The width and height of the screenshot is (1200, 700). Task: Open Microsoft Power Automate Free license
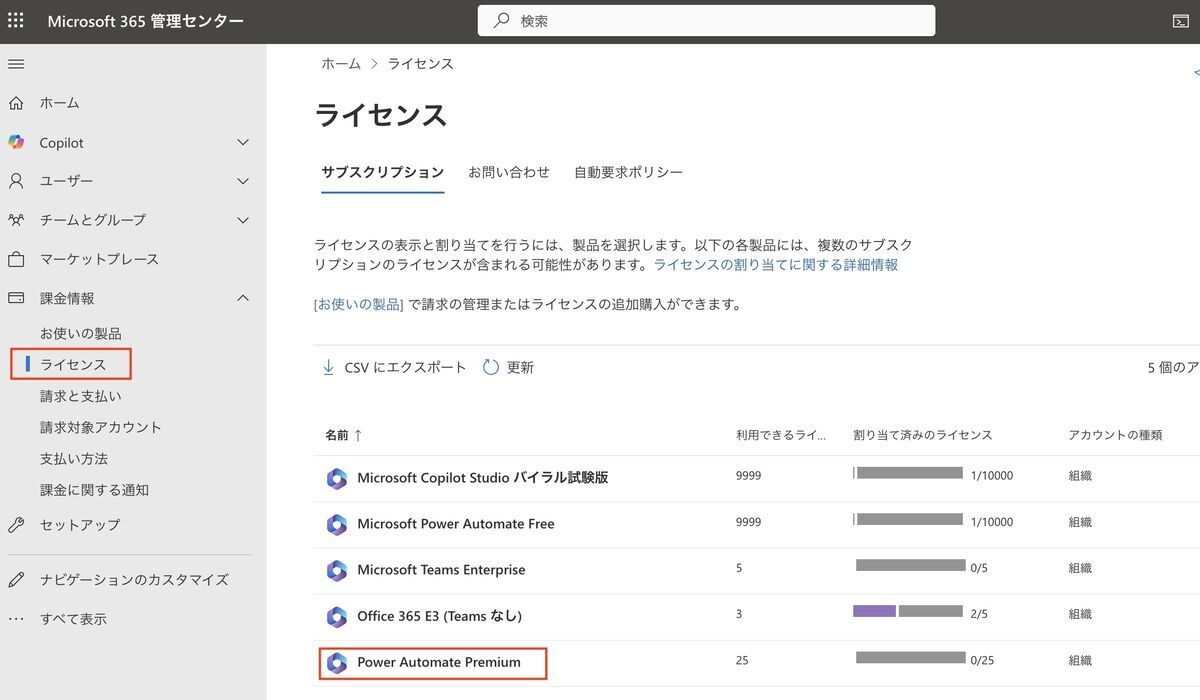[x=456, y=524]
